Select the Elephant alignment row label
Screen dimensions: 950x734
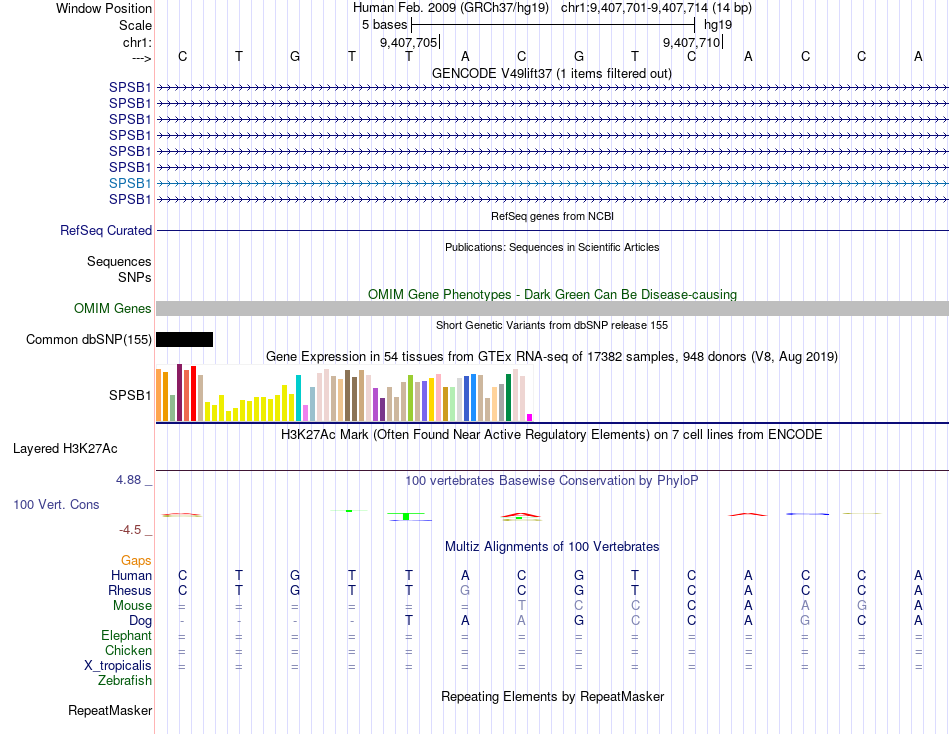[x=126, y=635]
